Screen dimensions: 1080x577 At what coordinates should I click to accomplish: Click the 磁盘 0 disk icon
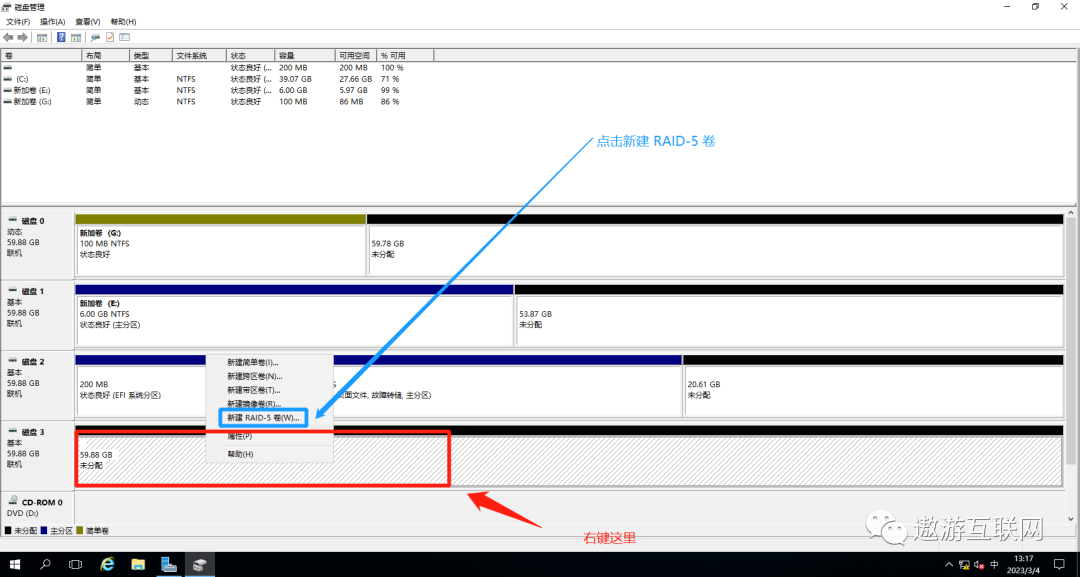(x=12, y=220)
